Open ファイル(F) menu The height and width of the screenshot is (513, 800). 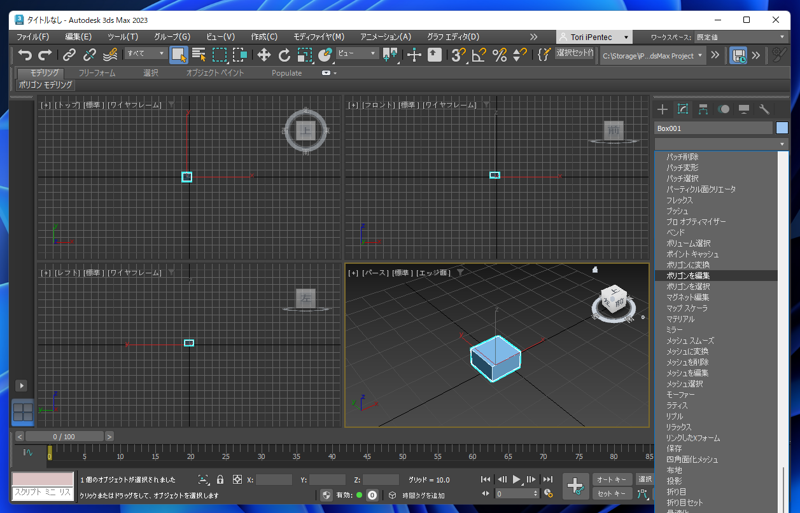pos(33,37)
